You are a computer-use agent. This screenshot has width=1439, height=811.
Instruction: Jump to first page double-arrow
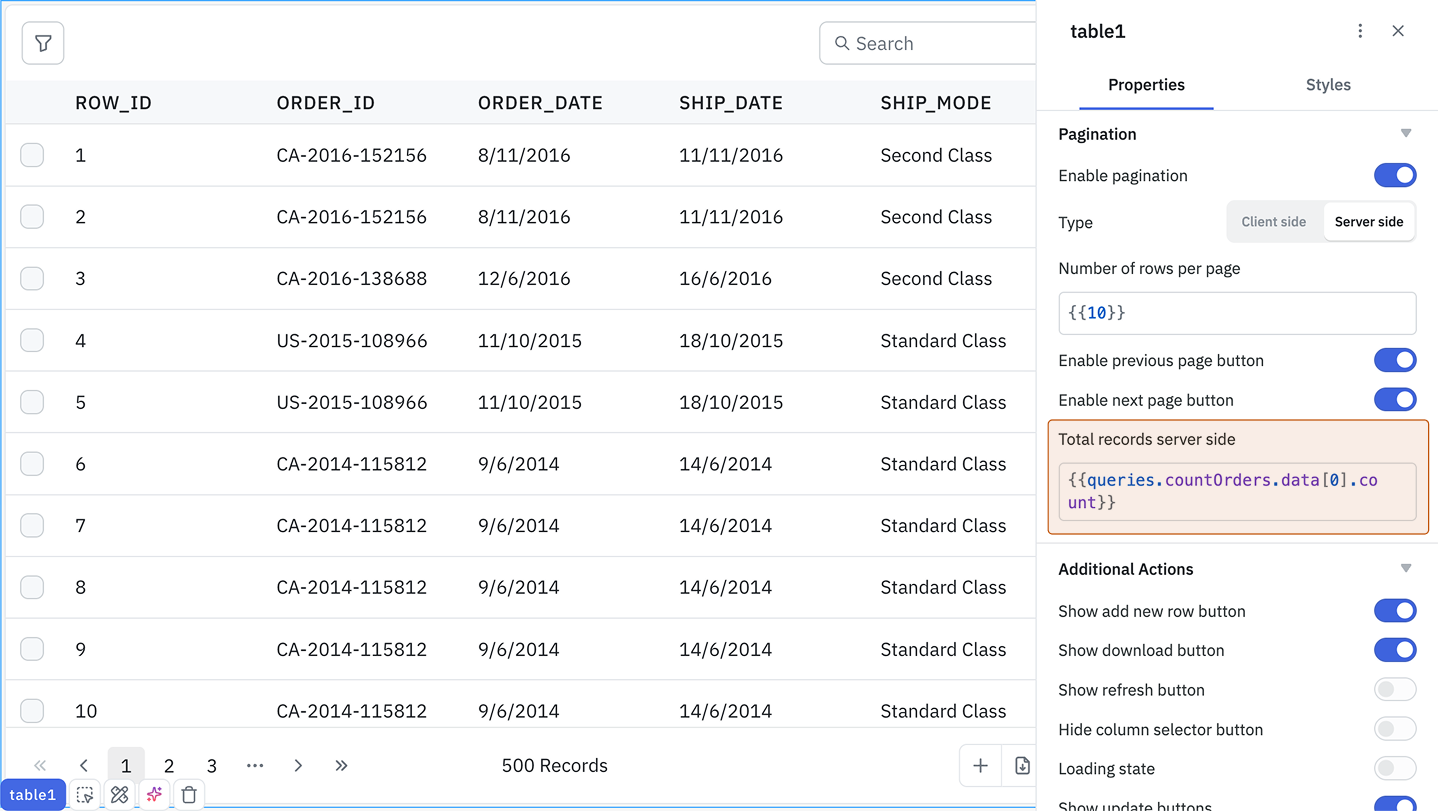(x=40, y=765)
